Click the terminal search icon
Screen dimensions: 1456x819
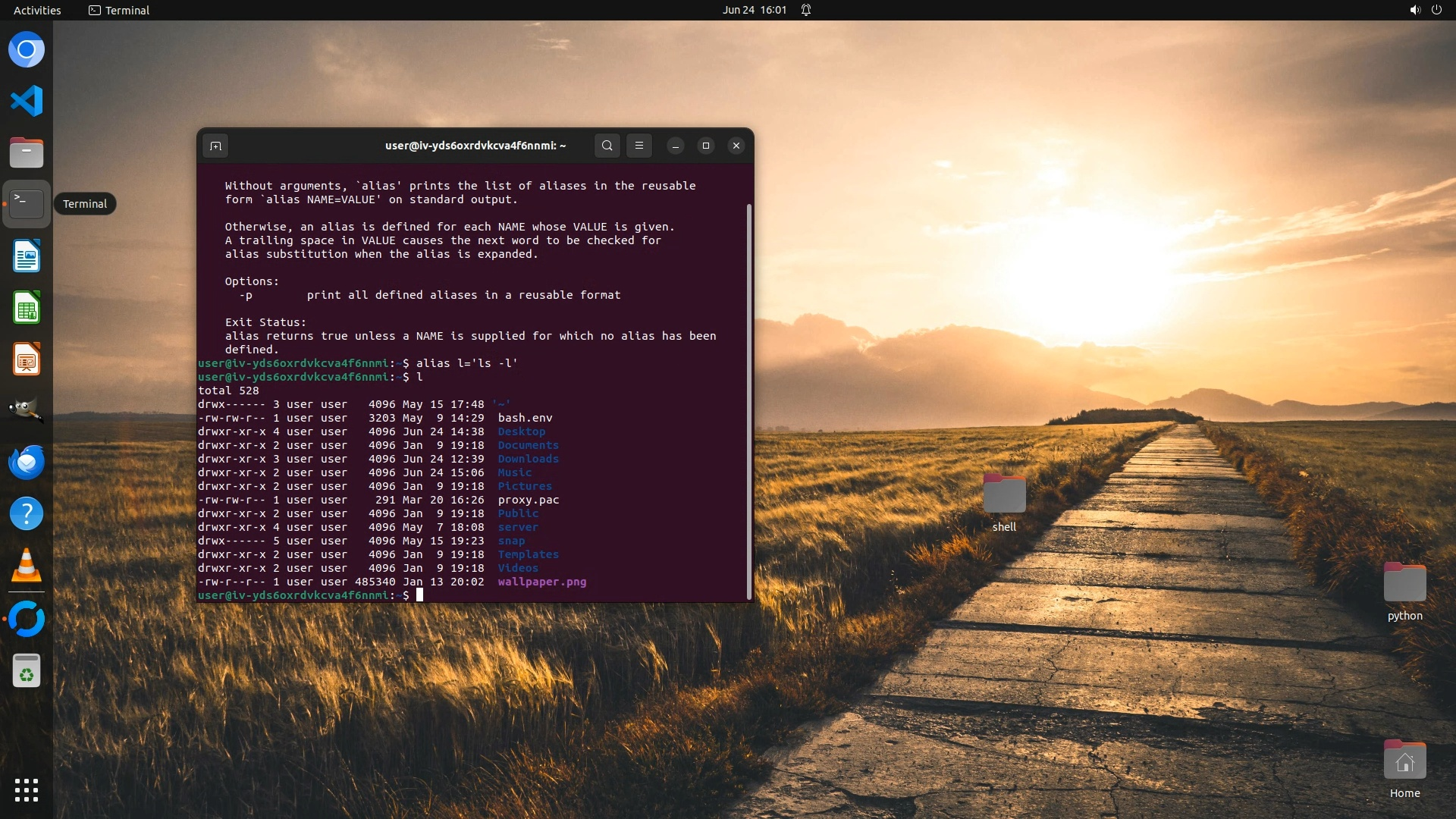point(607,146)
